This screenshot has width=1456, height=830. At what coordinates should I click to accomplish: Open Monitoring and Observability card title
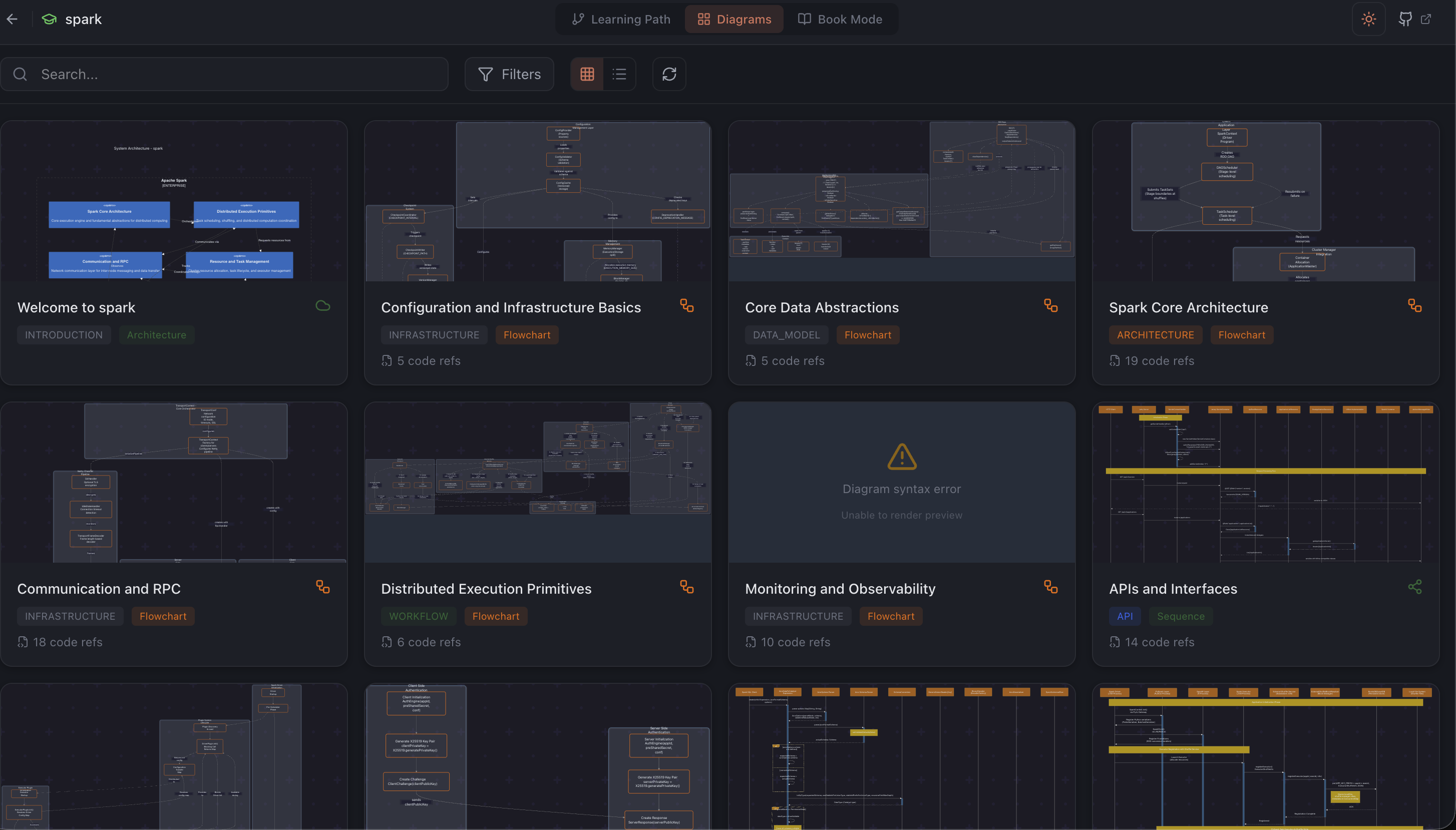point(840,588)
